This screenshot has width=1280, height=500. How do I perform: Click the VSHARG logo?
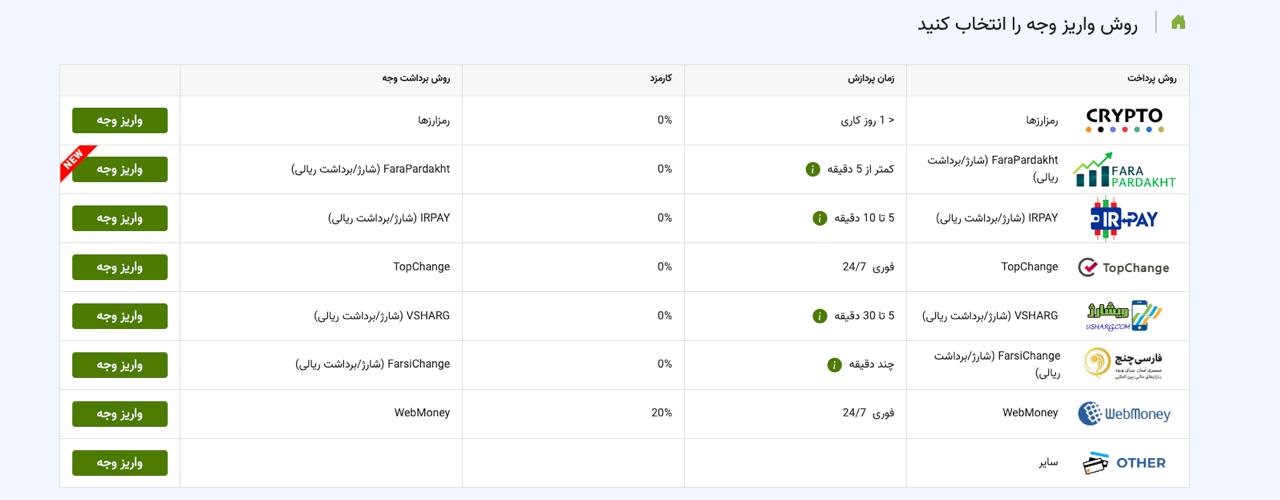click(x=1124, y=316)
